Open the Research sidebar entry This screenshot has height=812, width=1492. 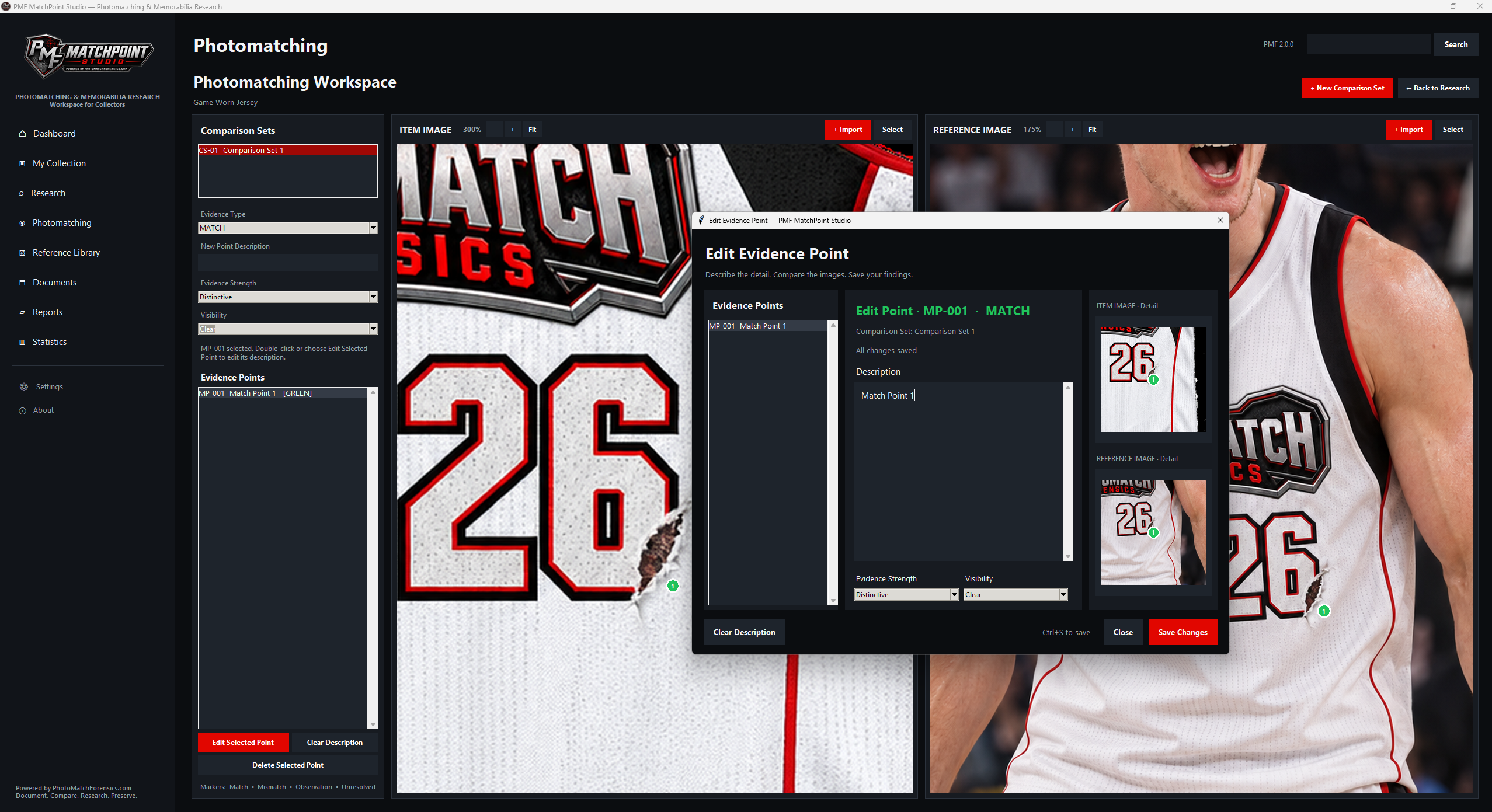(x=48, y=193)
